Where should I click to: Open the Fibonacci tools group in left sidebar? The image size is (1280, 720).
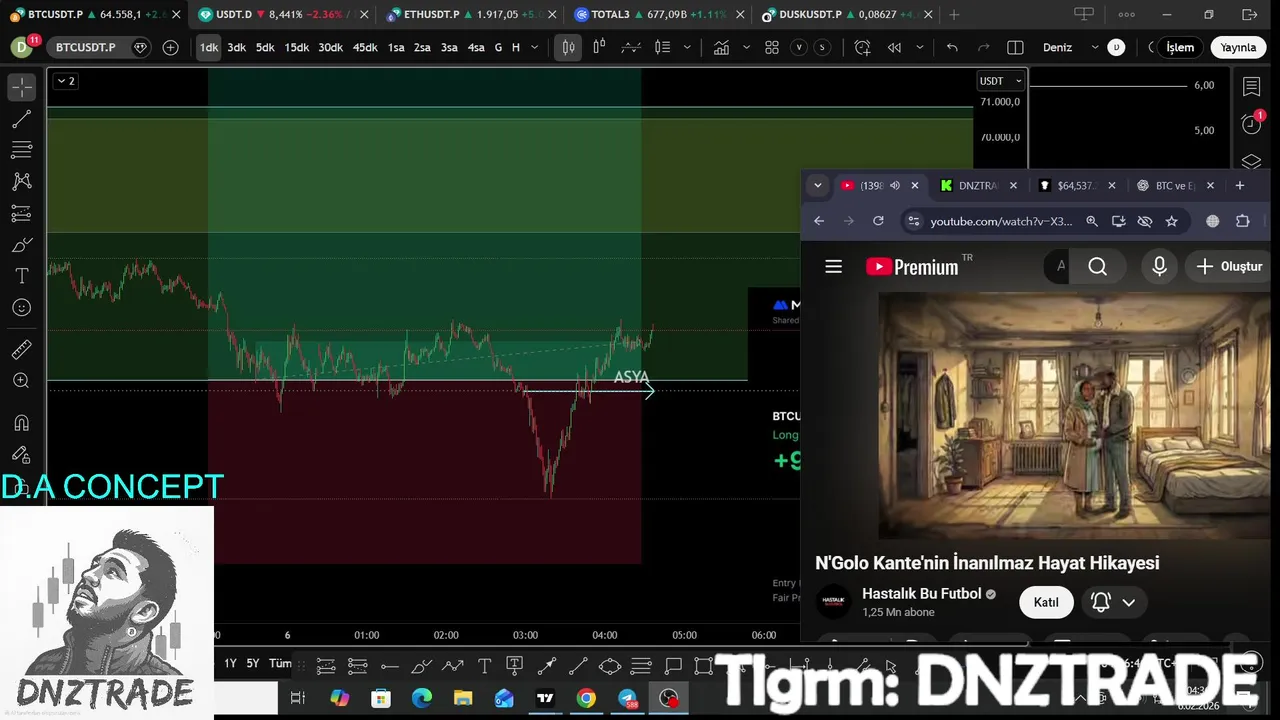(21, 150)
